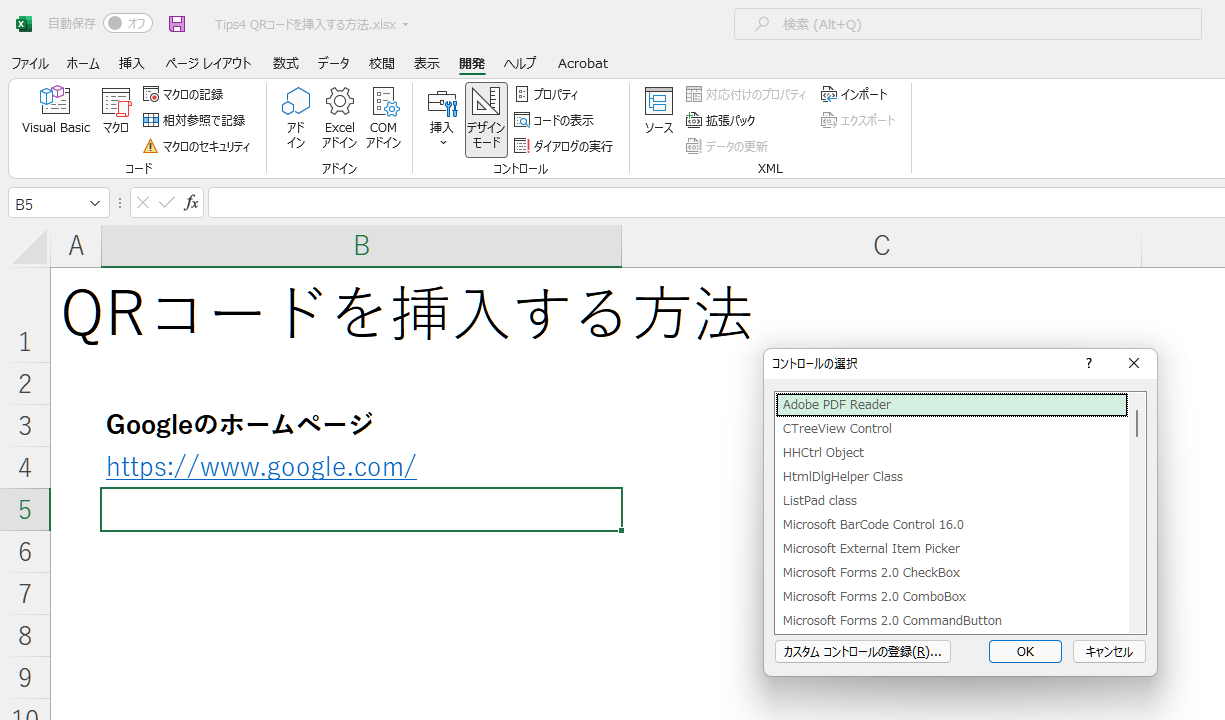Screen dimensions: 1225x720
Task: Open the Name Box dropdown arrow
Action: click(x=95, y=203)
